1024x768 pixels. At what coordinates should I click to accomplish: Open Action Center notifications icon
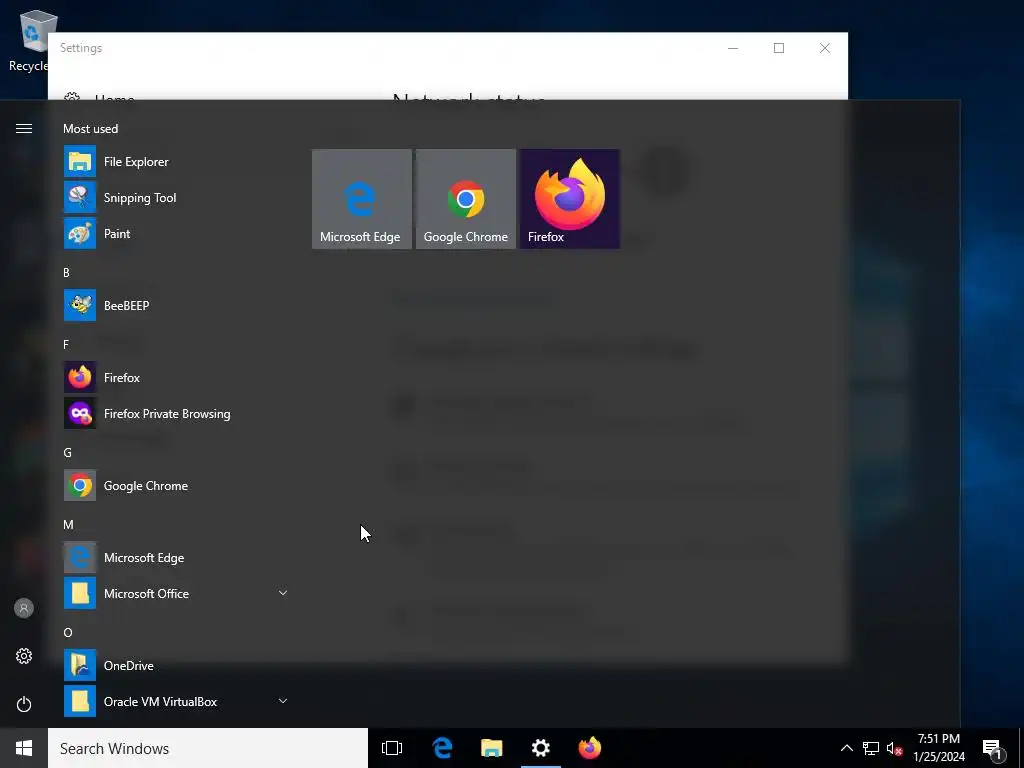coord(993,750)
